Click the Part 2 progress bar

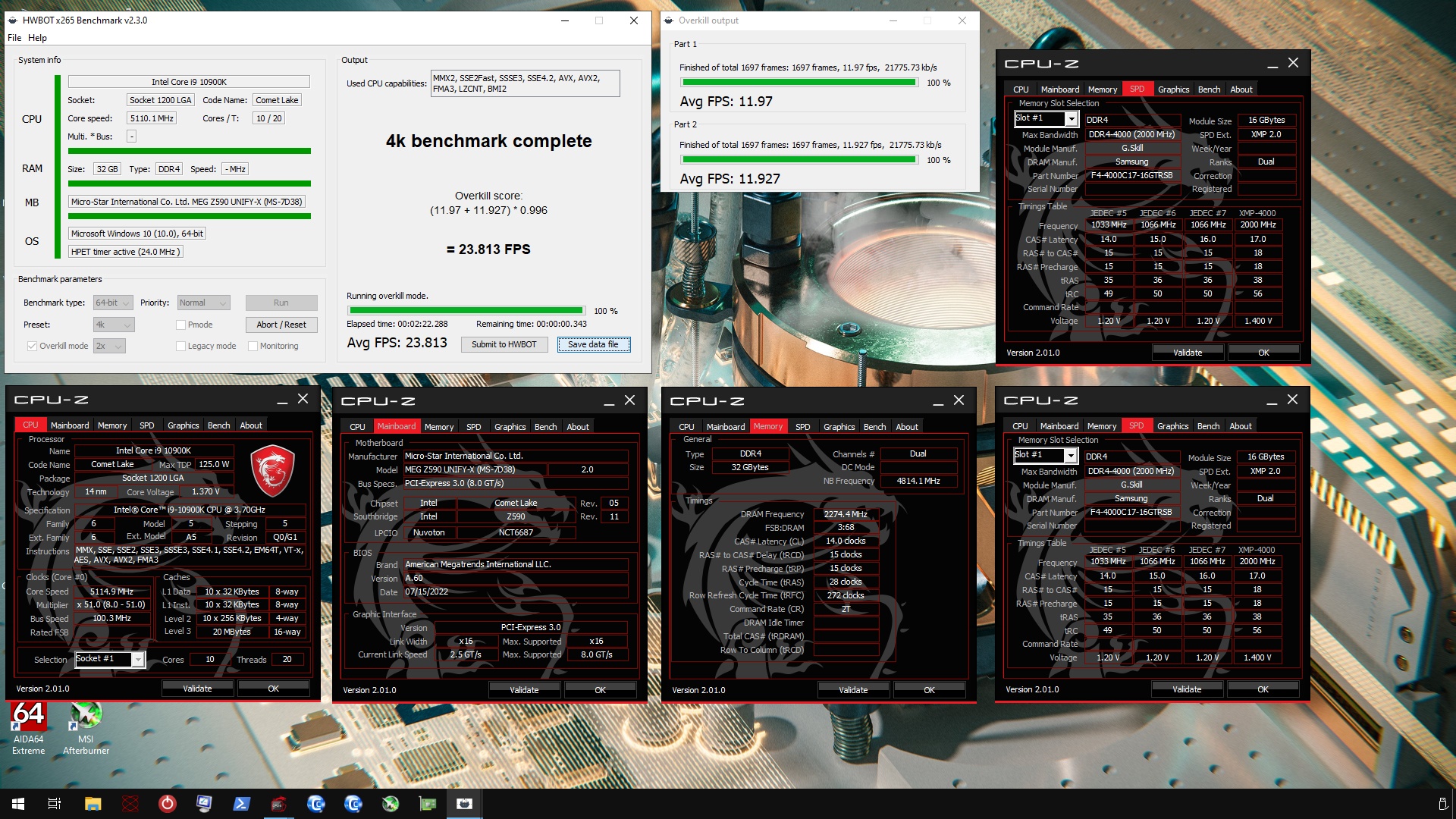(799, 159)
